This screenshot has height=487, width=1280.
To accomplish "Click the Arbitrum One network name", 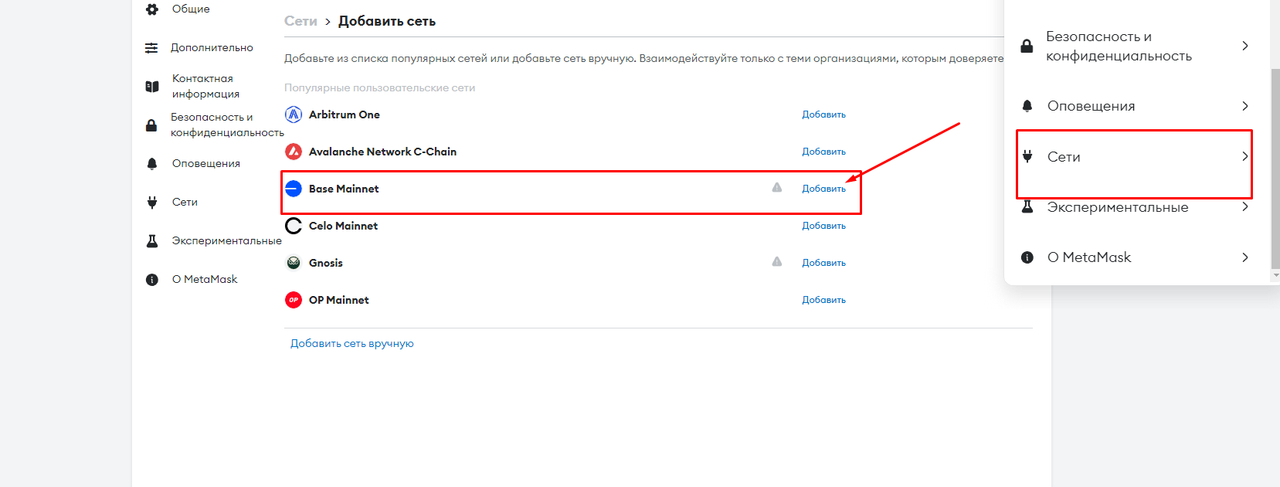I will (345, 114).
